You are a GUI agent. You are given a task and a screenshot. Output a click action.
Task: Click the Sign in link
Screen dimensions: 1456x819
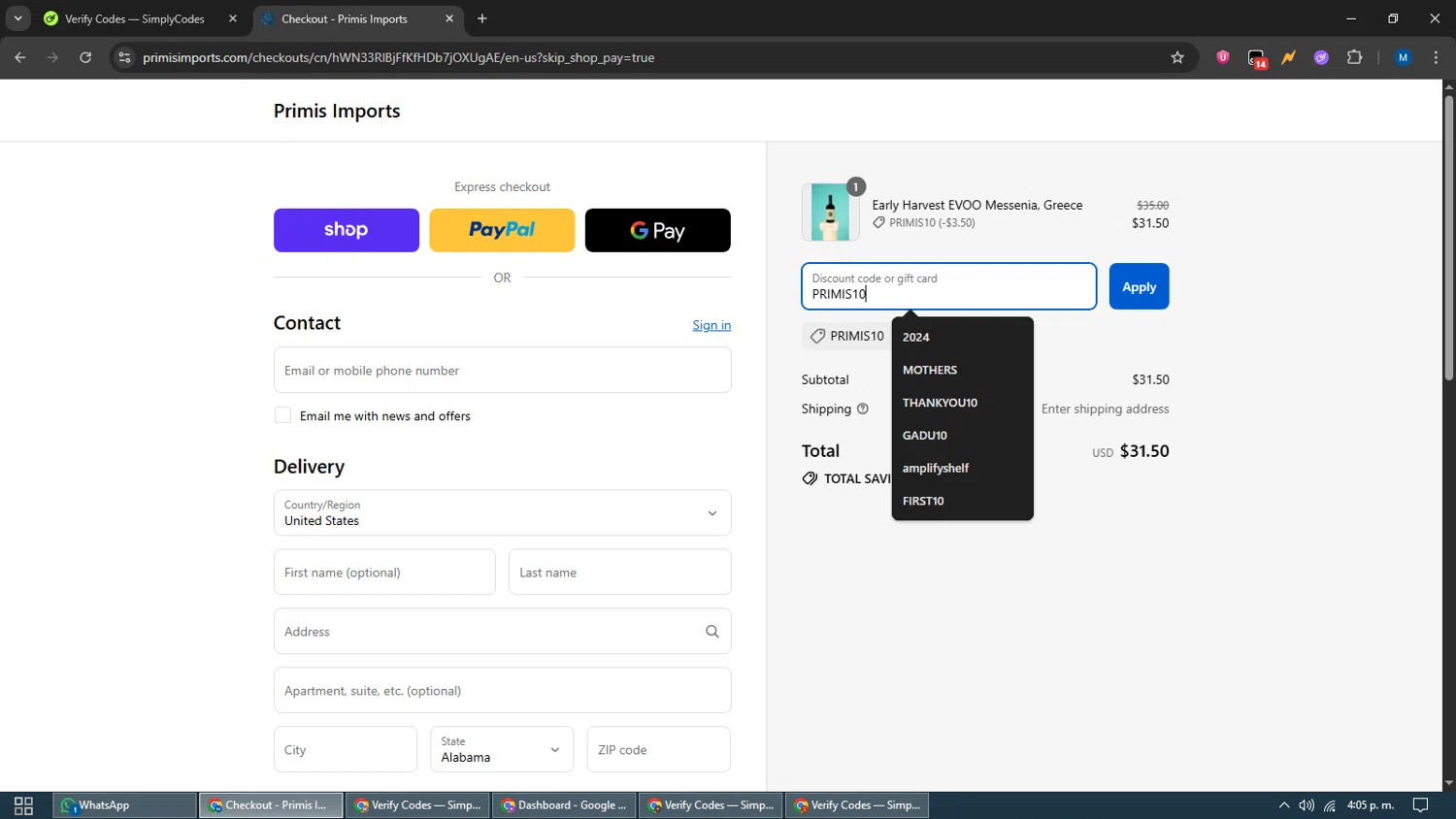click(x=711, y=325)
